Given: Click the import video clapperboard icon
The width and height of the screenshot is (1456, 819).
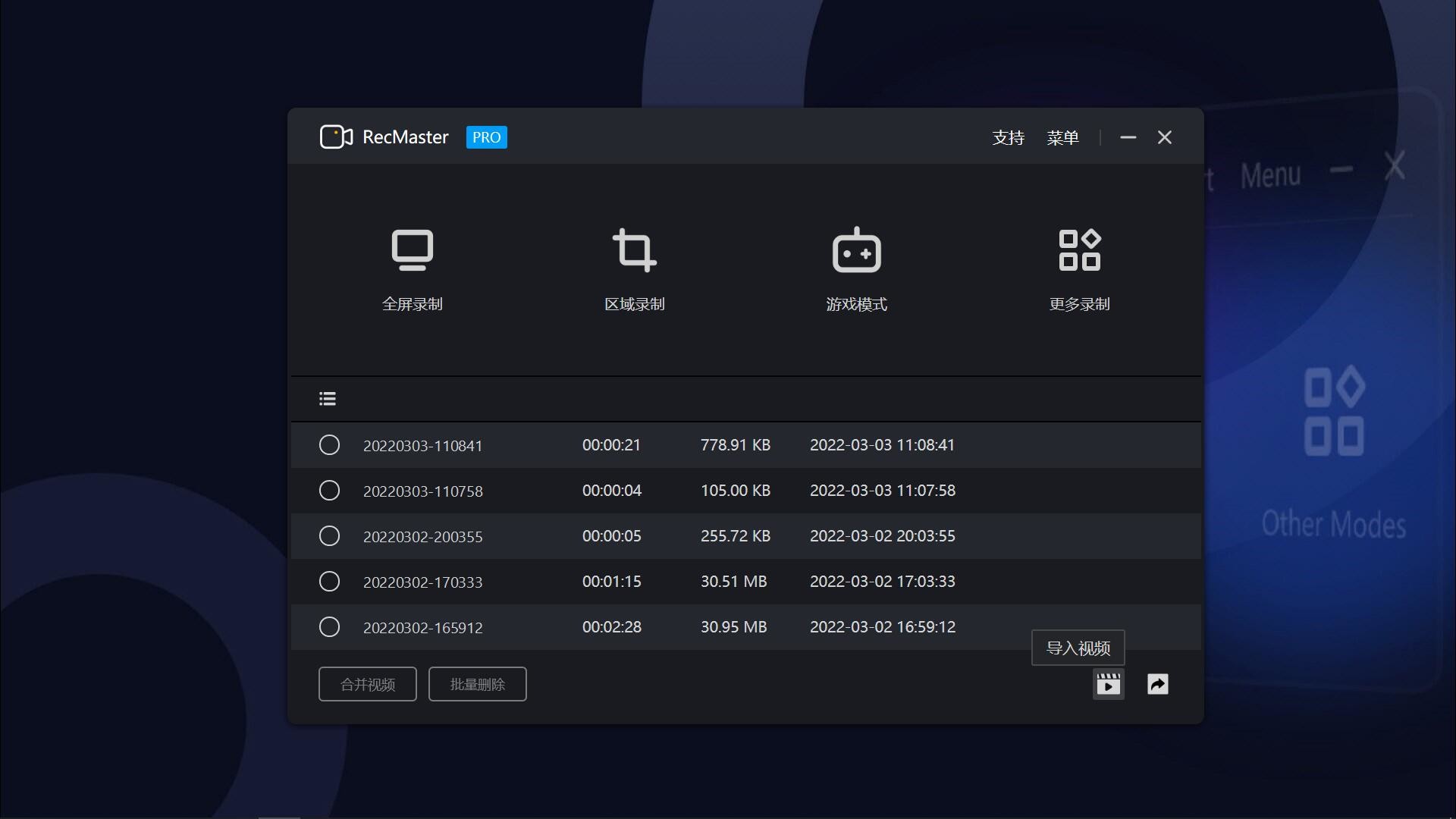Looking at the screenshot, I should coord(1108,685).
